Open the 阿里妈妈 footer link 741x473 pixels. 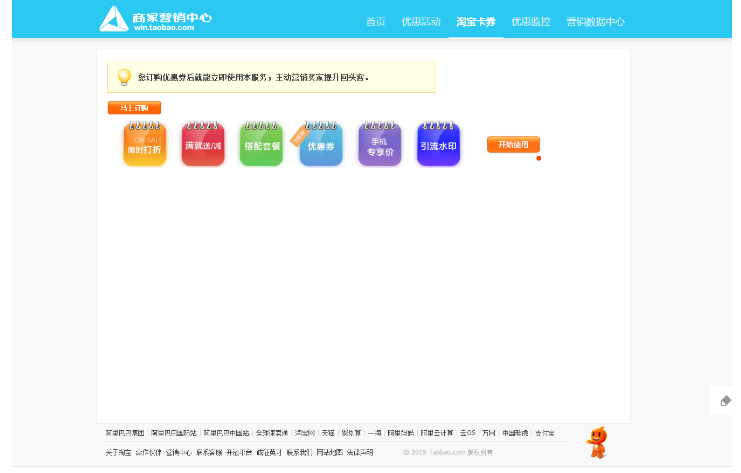401,433
